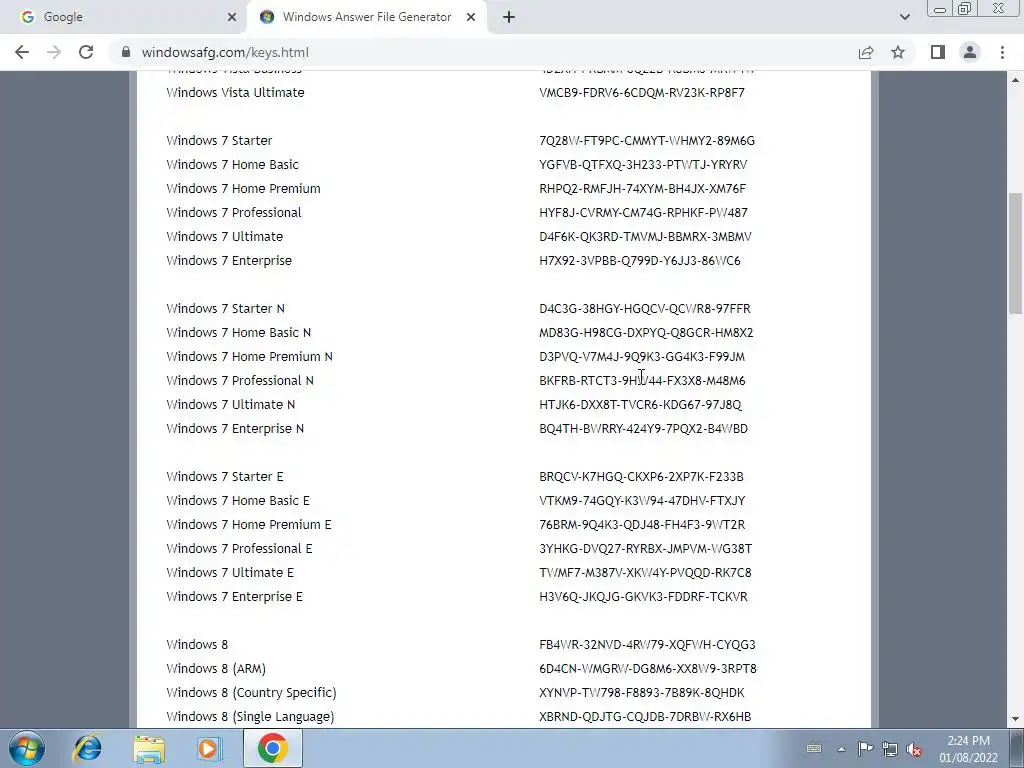Click the Windows 7 Starter key 7Q28W-FT9PC-CMMYT-WHMY2-89M6G
The height and width of the screenshot is (768, 1024).
point(647,140)
